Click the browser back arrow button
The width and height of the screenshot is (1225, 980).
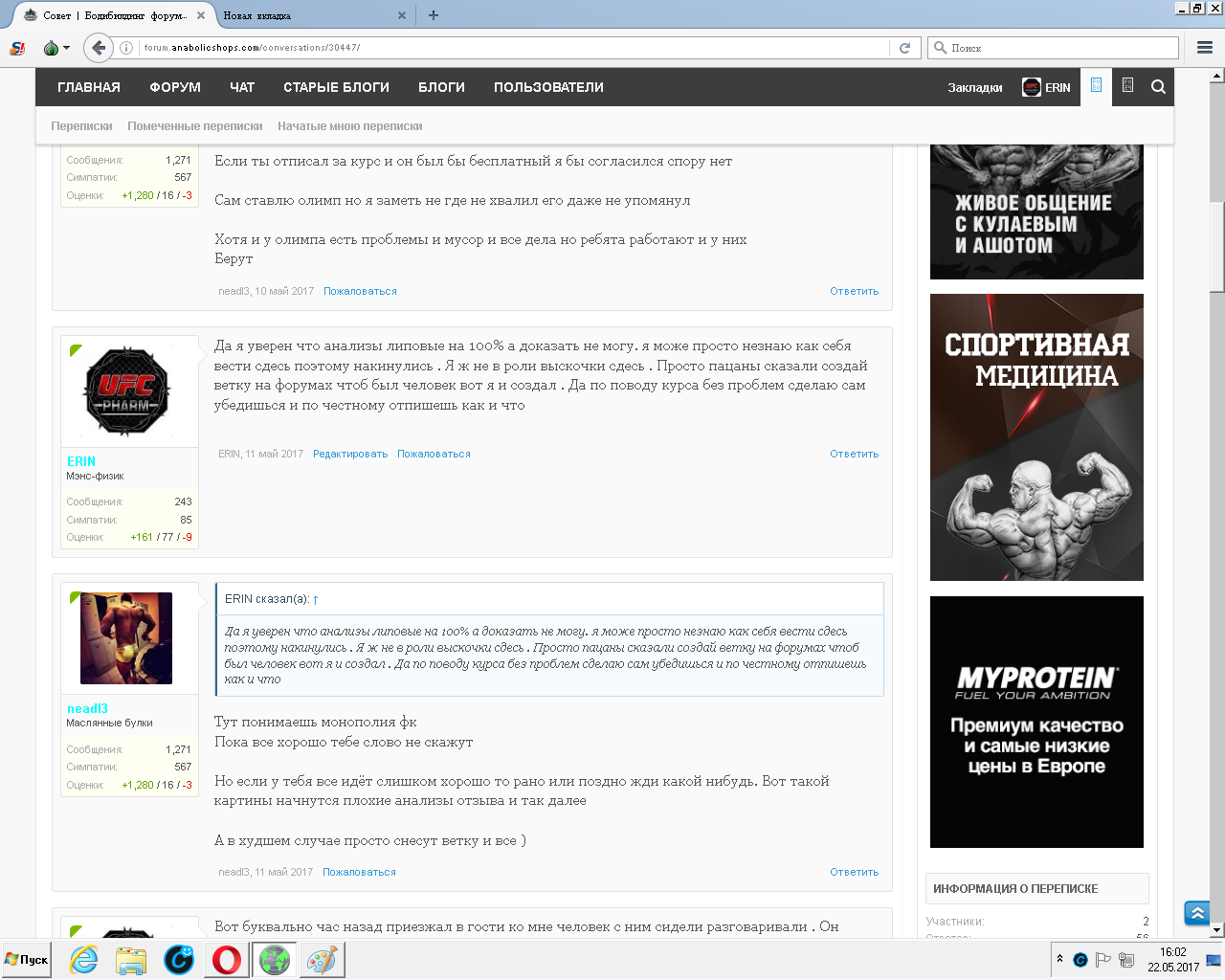point(98,48)
